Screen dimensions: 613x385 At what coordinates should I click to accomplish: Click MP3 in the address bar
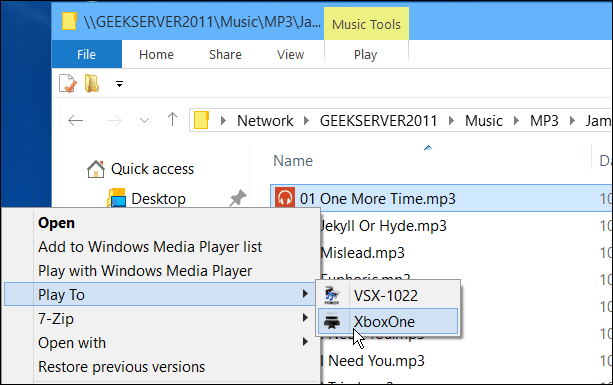click(x=544, y=121)
